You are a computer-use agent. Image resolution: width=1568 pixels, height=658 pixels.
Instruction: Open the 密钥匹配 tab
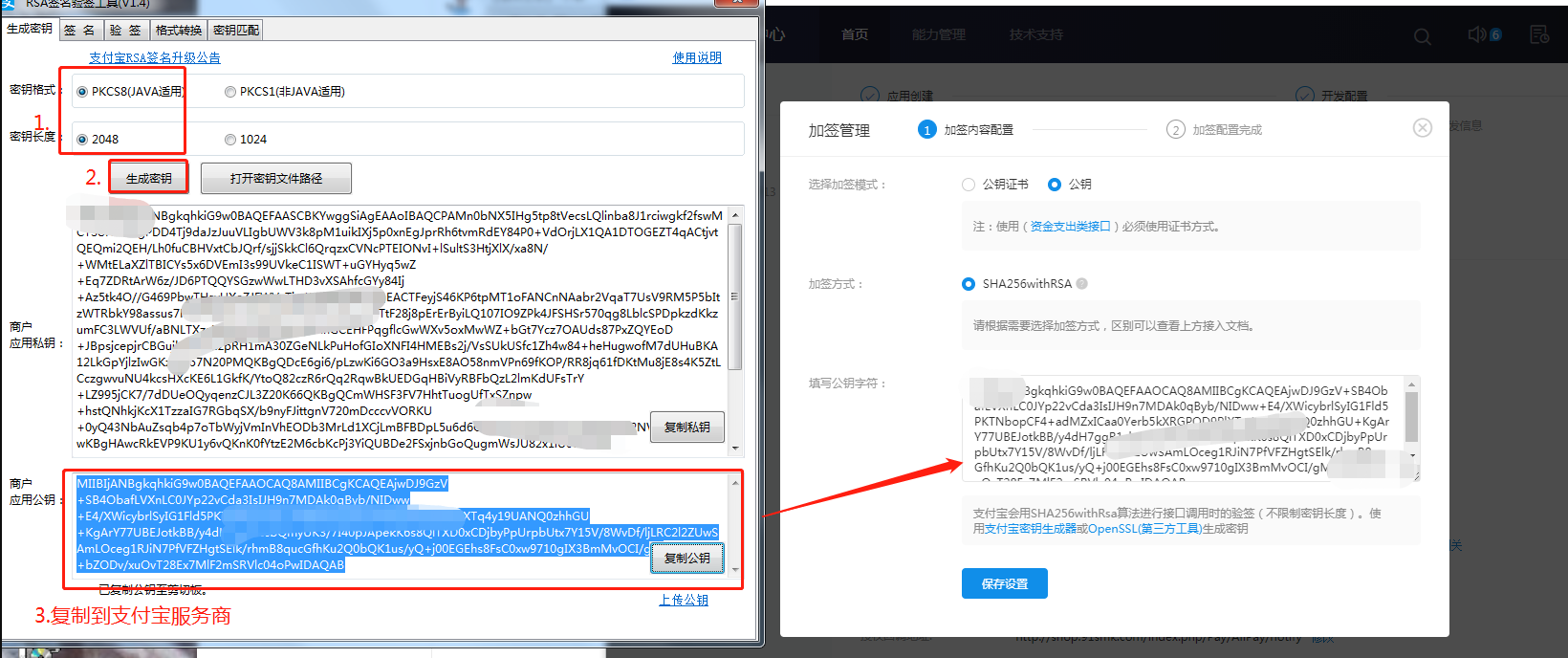(236, 30)
